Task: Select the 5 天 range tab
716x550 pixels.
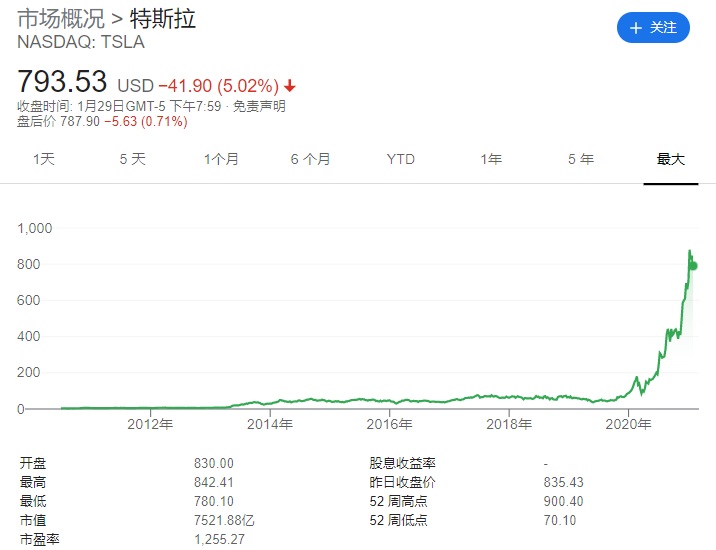Action: [133, 159]
